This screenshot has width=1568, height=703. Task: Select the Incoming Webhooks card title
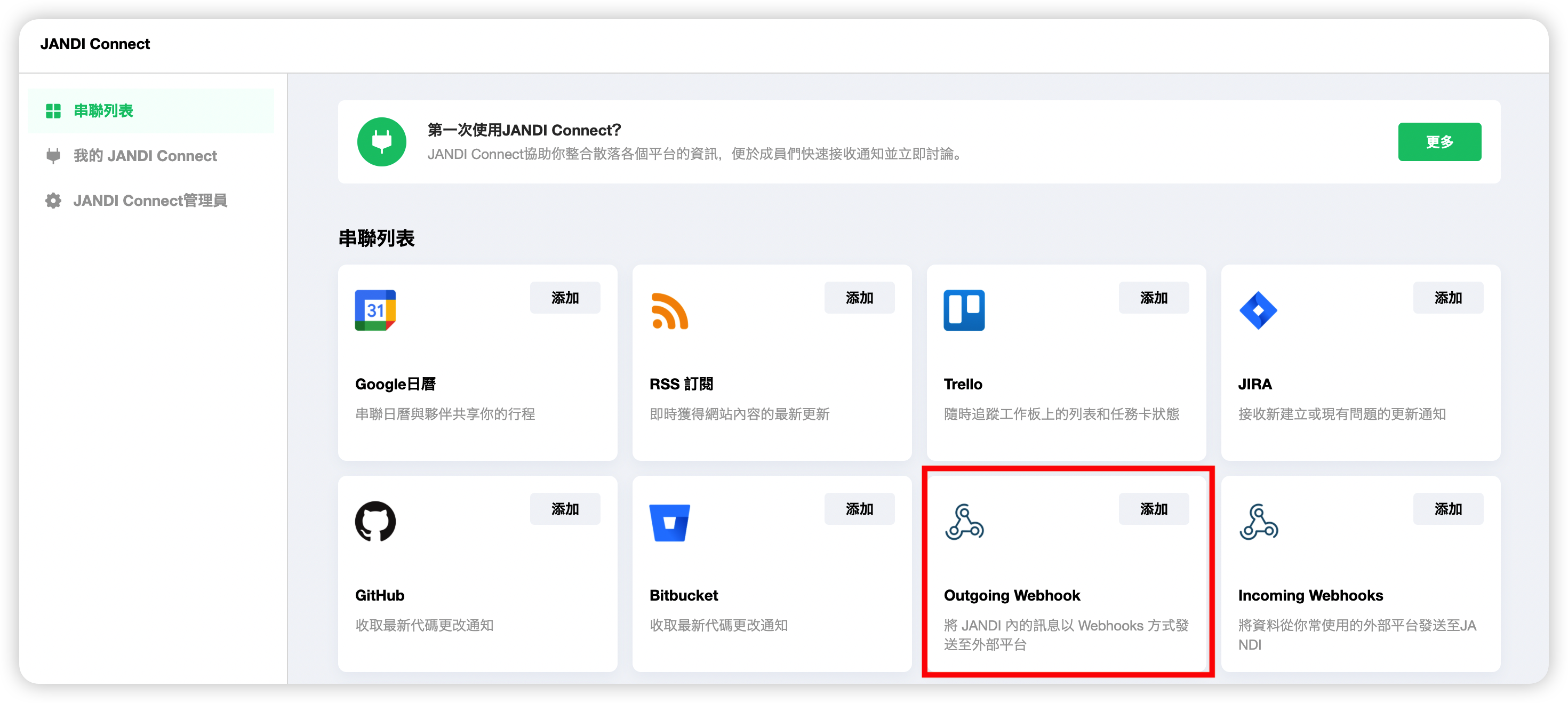tap(1310, 595)
